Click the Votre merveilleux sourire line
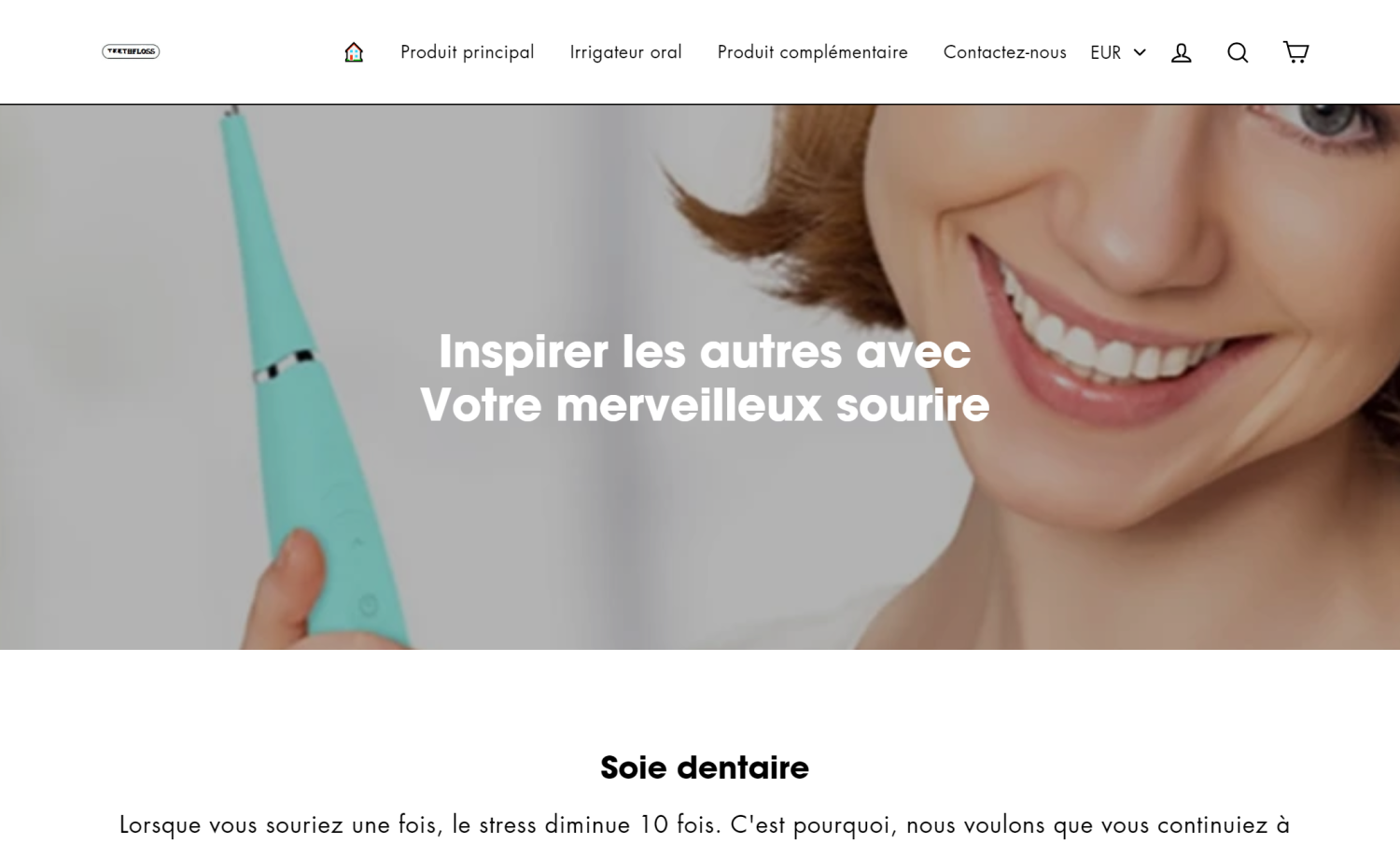This screenshot has width=1400, height=844. (705, 405)
